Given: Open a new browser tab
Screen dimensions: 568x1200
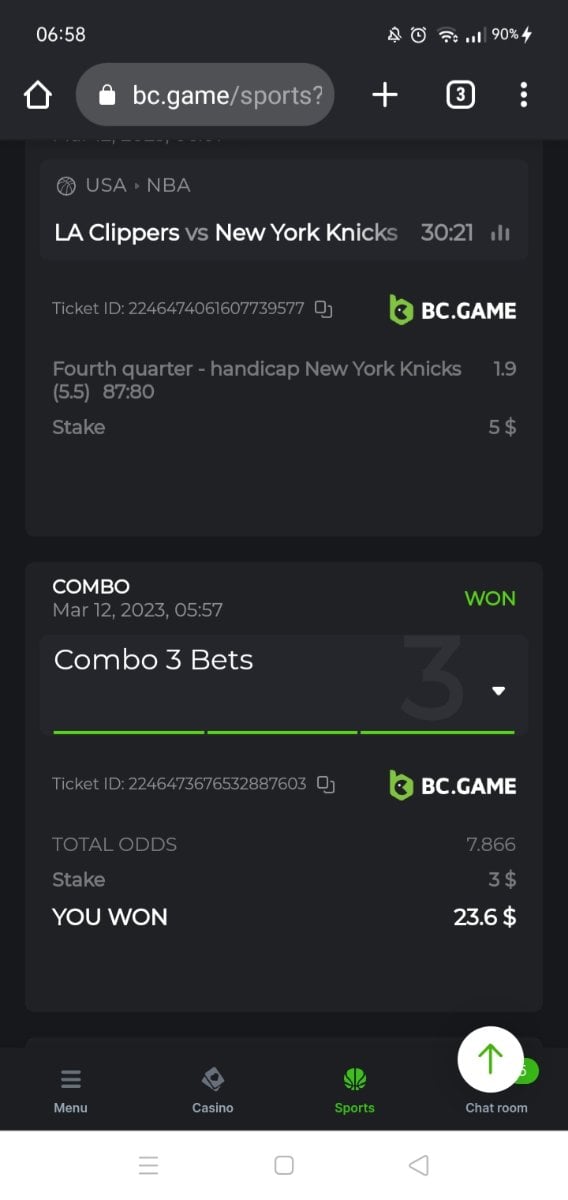Looking at the screenshot, I should point(384,95).
